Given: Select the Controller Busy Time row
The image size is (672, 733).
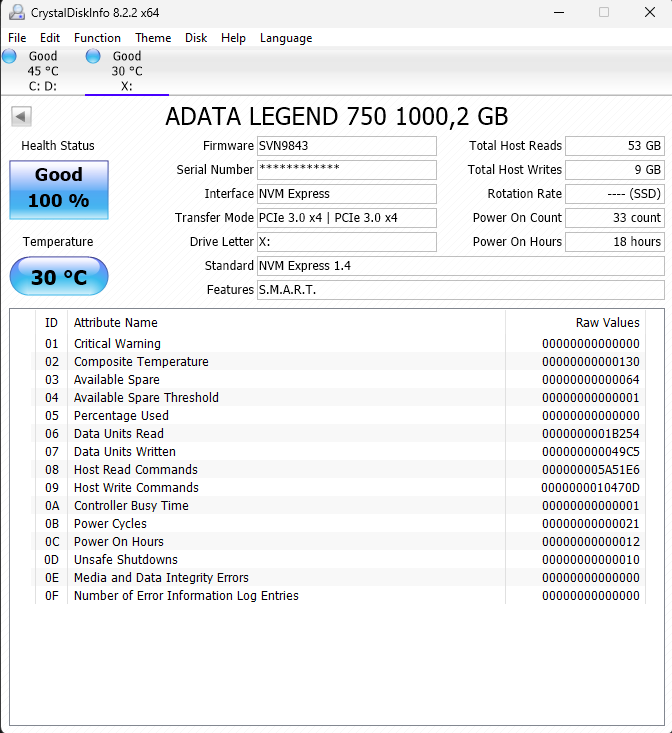Looking at the screenshot, I should point(338,506).
